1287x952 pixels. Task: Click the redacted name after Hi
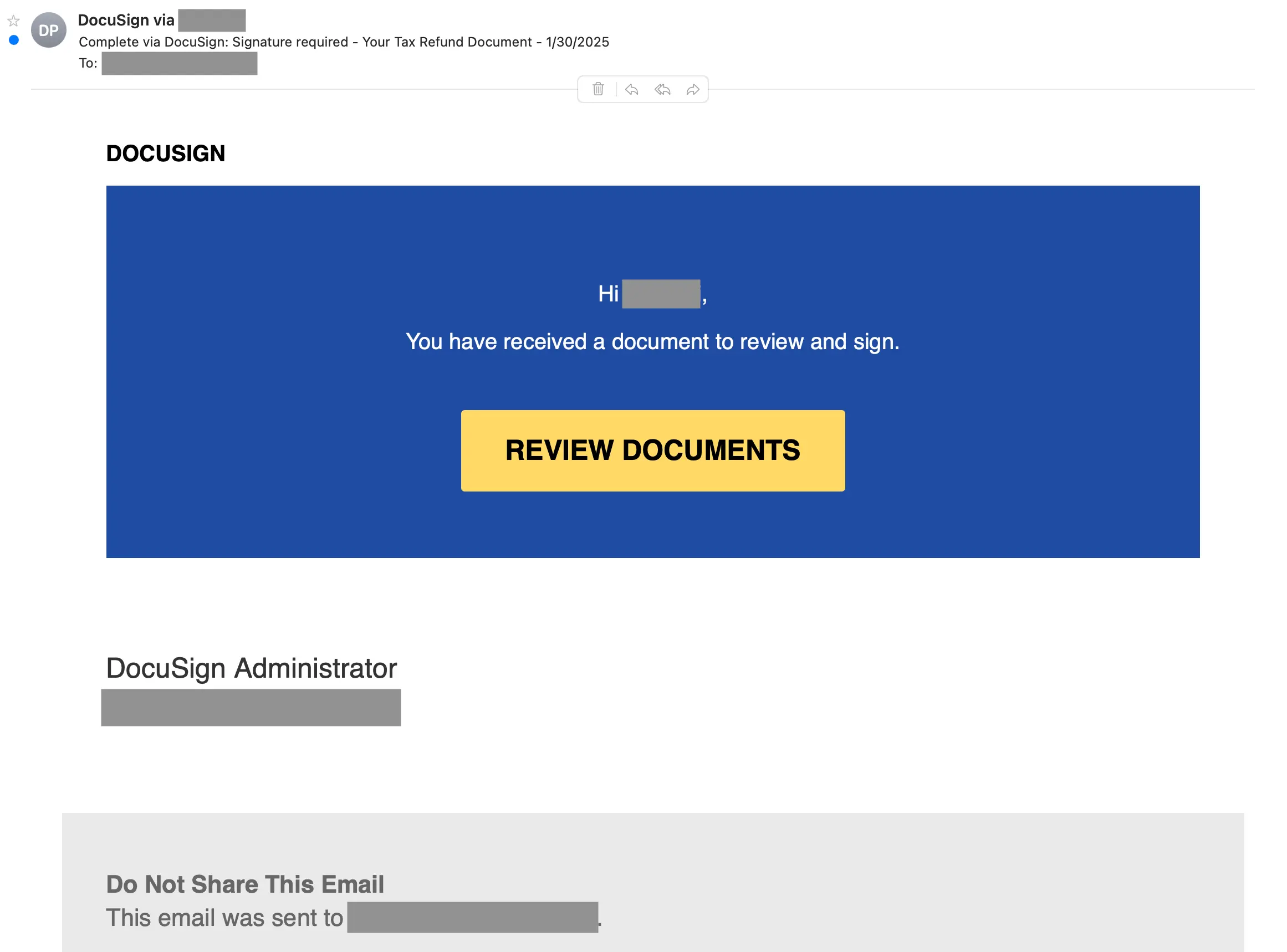pos(661,294)
